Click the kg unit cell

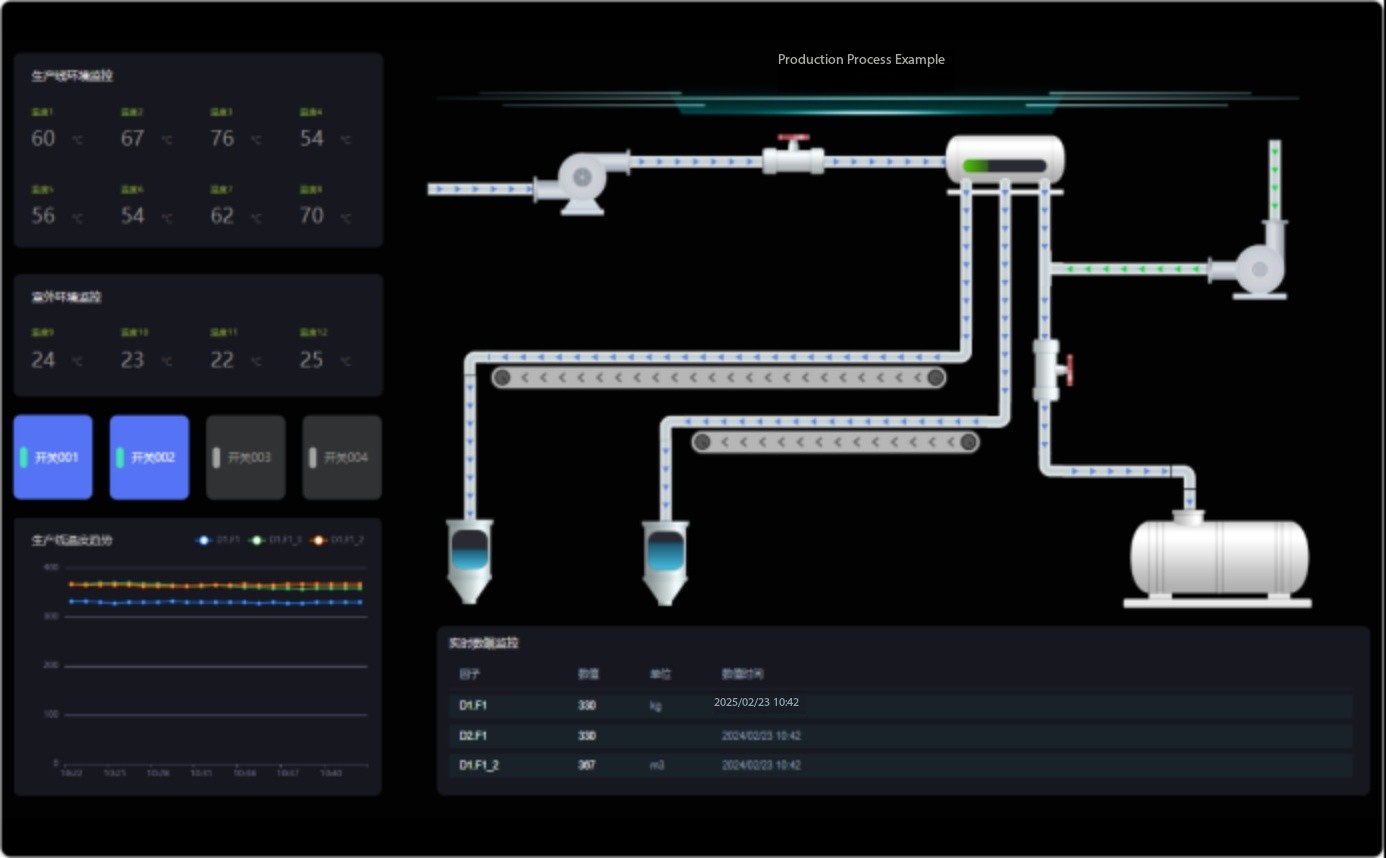tap(655, 705)
